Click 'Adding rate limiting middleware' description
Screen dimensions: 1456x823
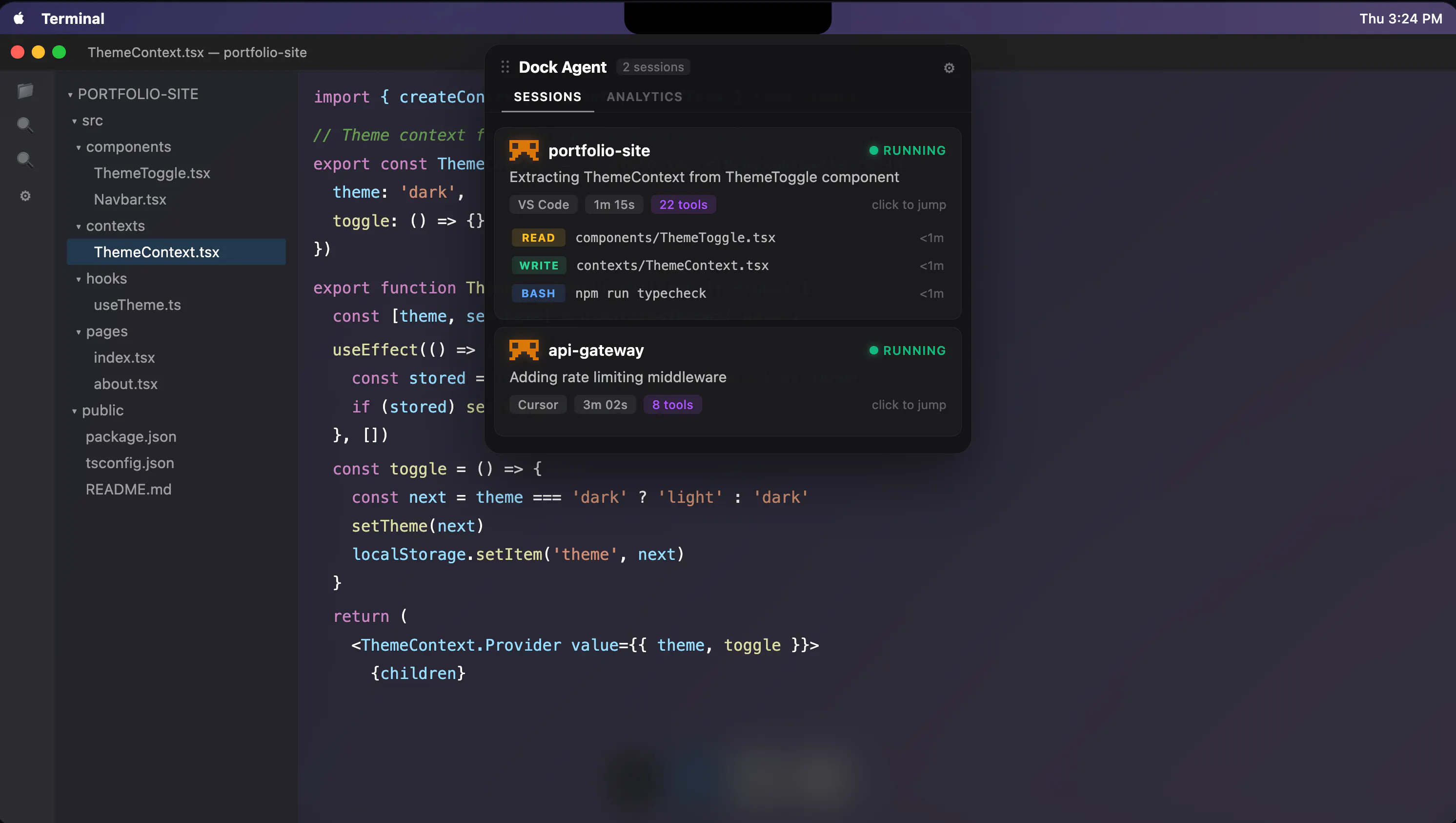click(x=618, y=377)
